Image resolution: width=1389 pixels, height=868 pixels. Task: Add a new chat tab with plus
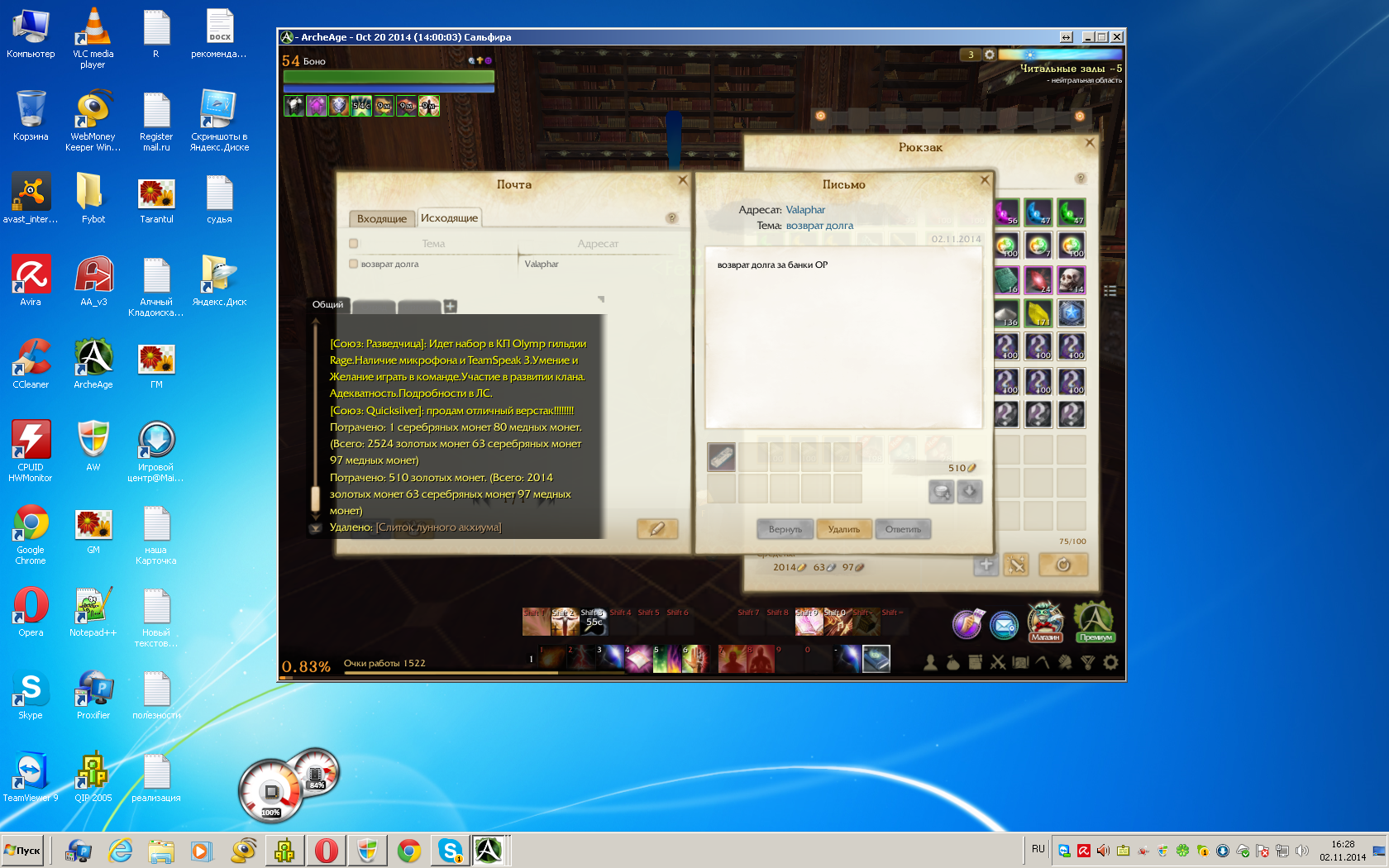(x=451, y=307)
